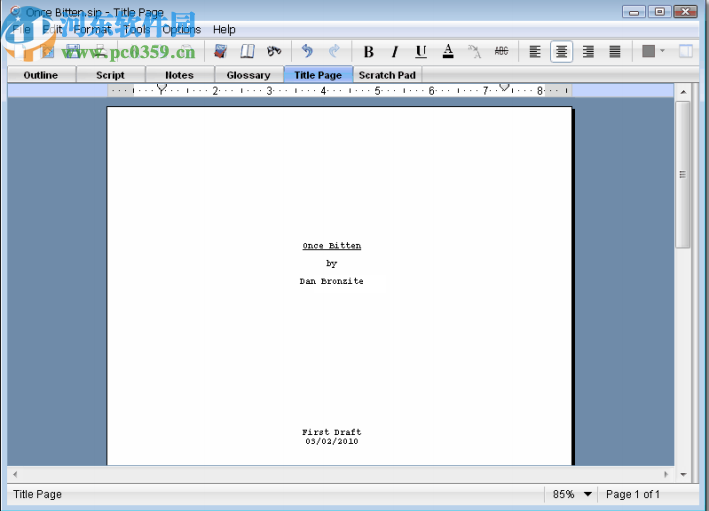Open the Format menu
Screen dimensions: 709x511
pyautogui.click(x=92, y=29)
